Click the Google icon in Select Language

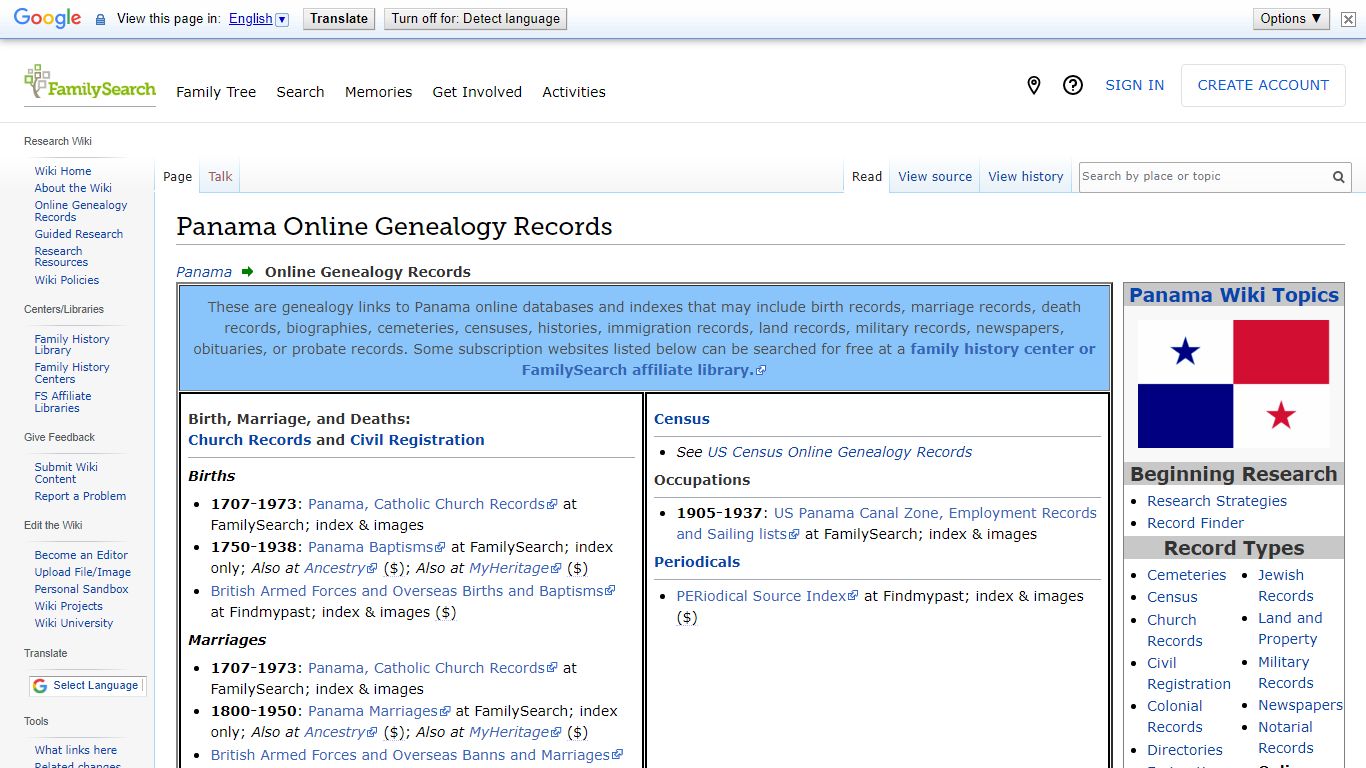40,686
